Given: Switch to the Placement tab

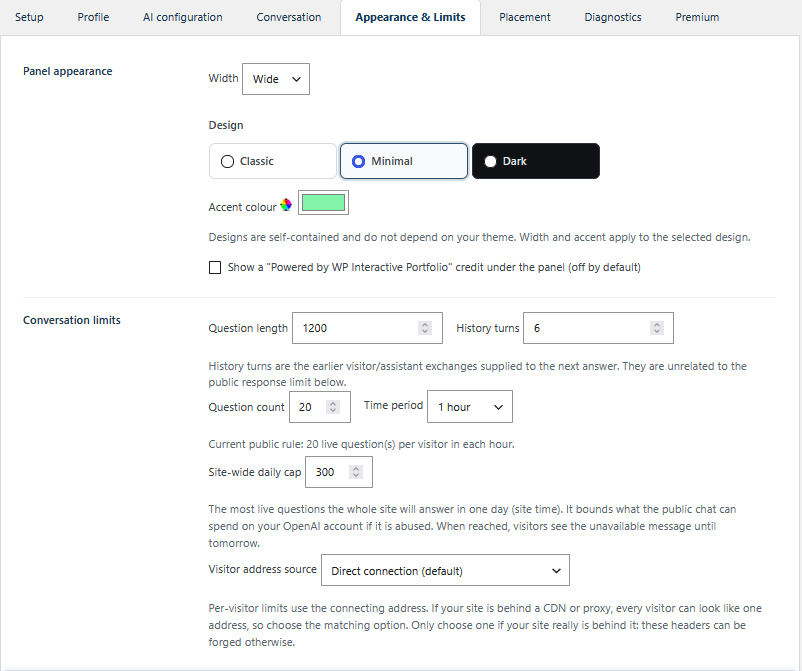Looking at the screenshot, I should click(525, 17).
